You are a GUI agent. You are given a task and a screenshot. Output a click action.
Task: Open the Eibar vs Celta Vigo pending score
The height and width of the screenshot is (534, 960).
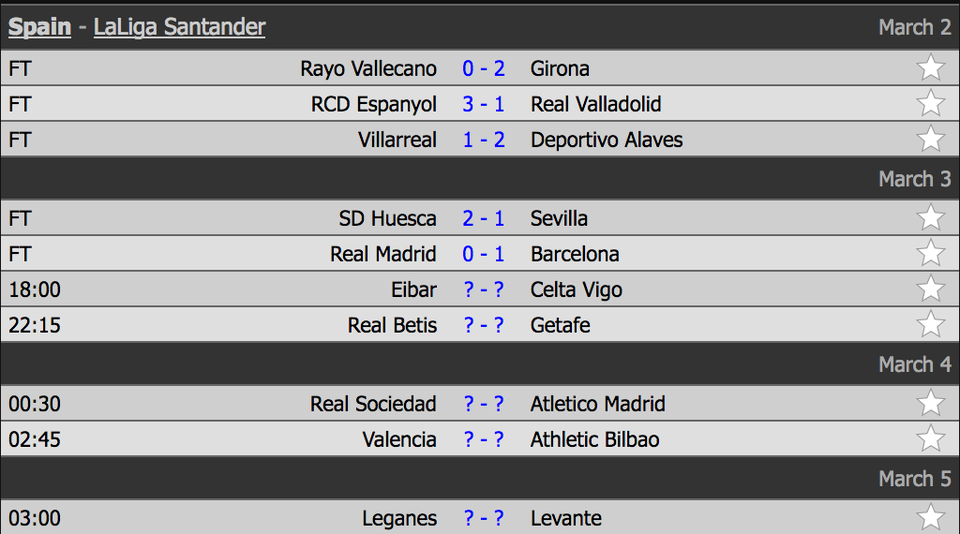pos(483,290)
